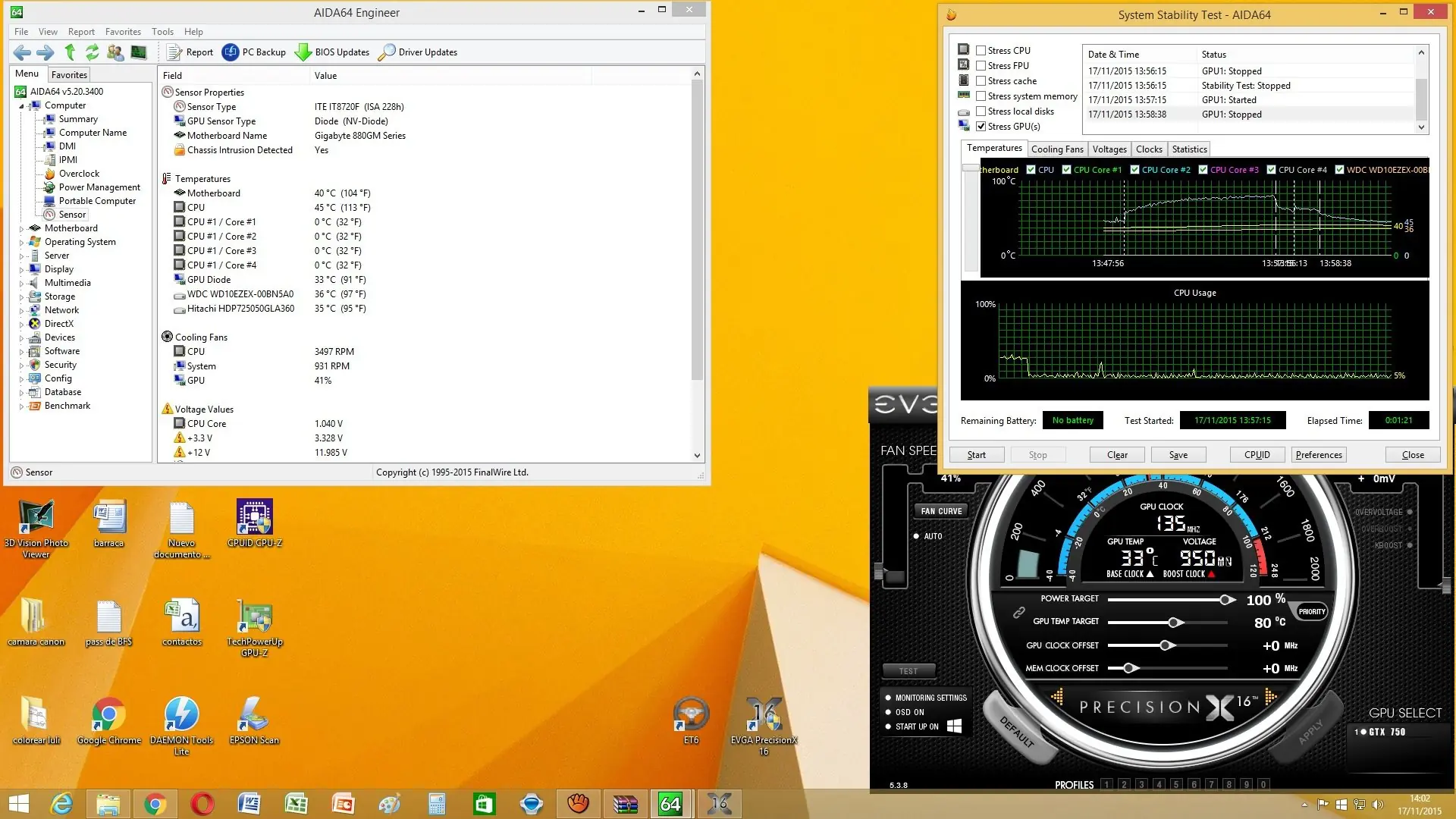
Task: Open CPUID from the Stability Test window
Action: [x=1257, y=455]
